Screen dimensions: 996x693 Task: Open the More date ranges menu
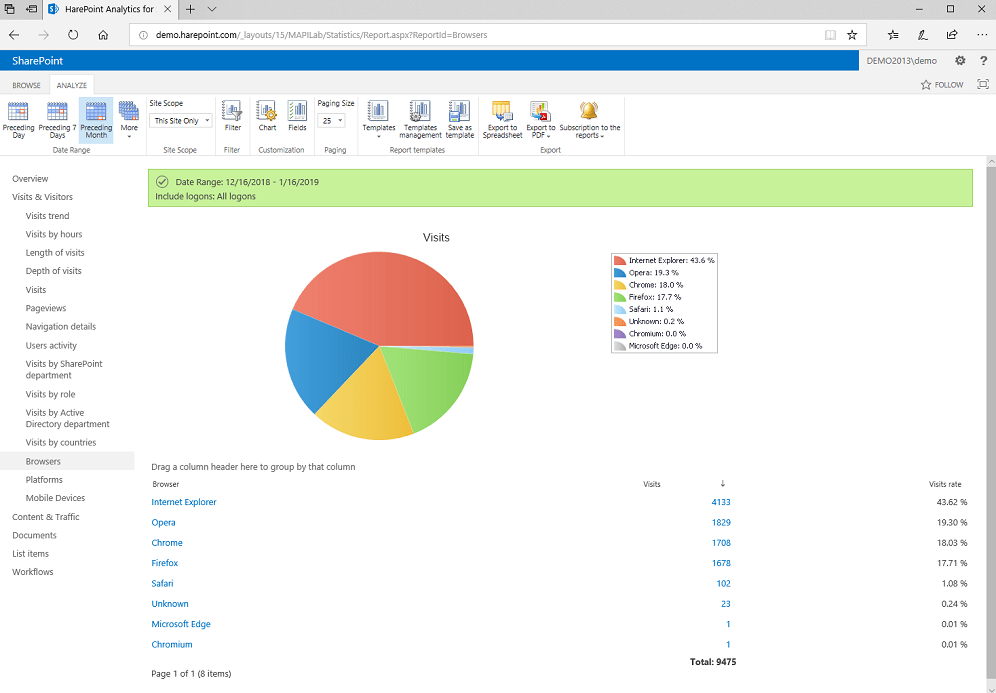129,120
